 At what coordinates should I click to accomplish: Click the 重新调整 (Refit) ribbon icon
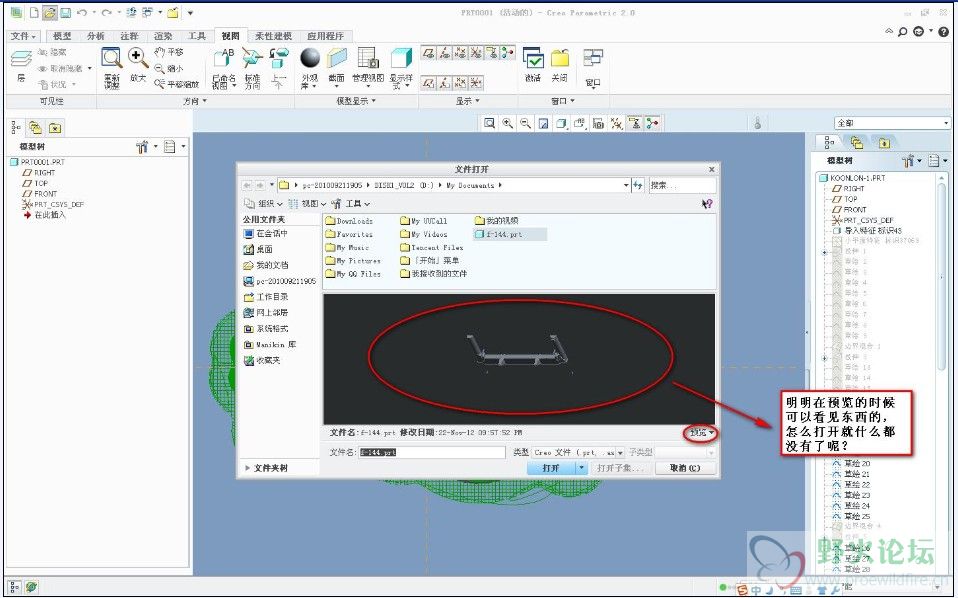pyautogui.click(x=112, y=68)
